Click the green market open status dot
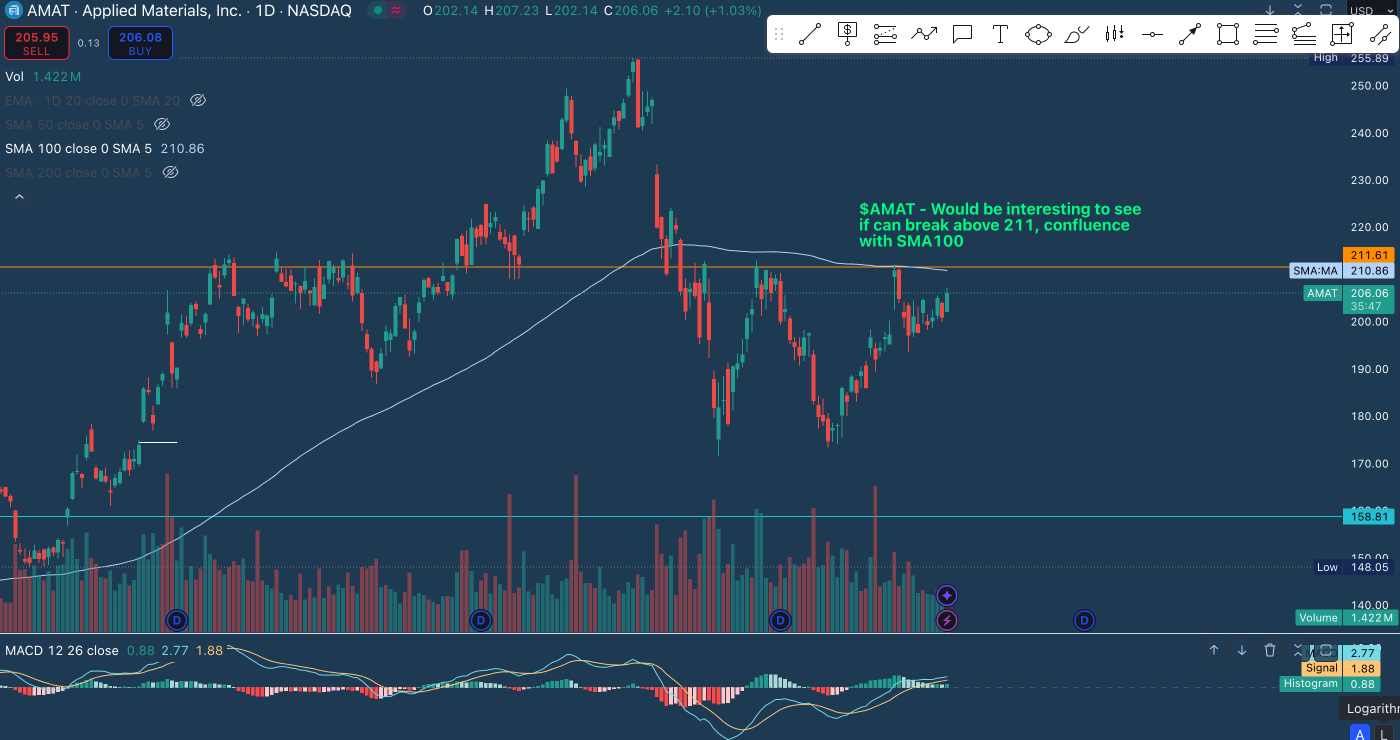The image size is (1400, 740). click(x=377, y=10)
